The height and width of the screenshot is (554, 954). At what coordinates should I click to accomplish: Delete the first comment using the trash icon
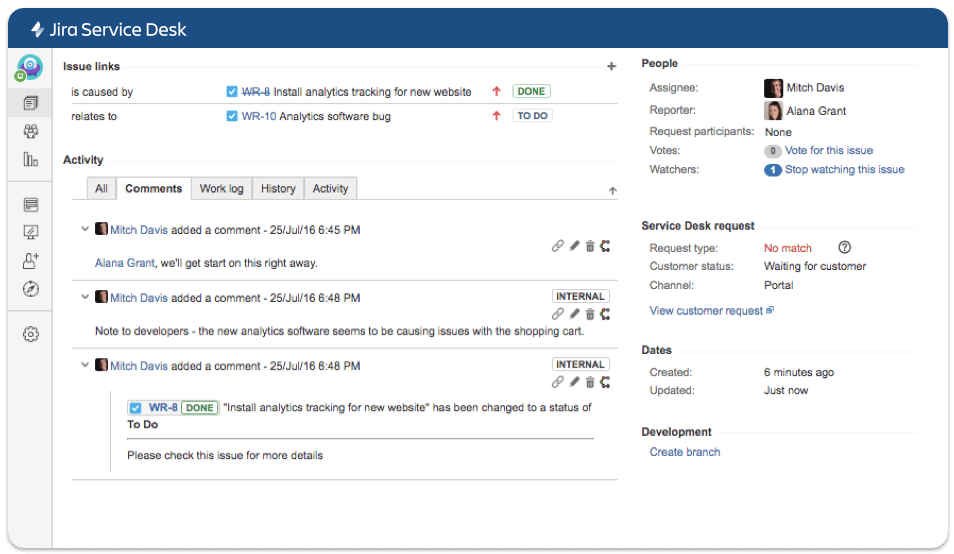click(x=590, y=246)
